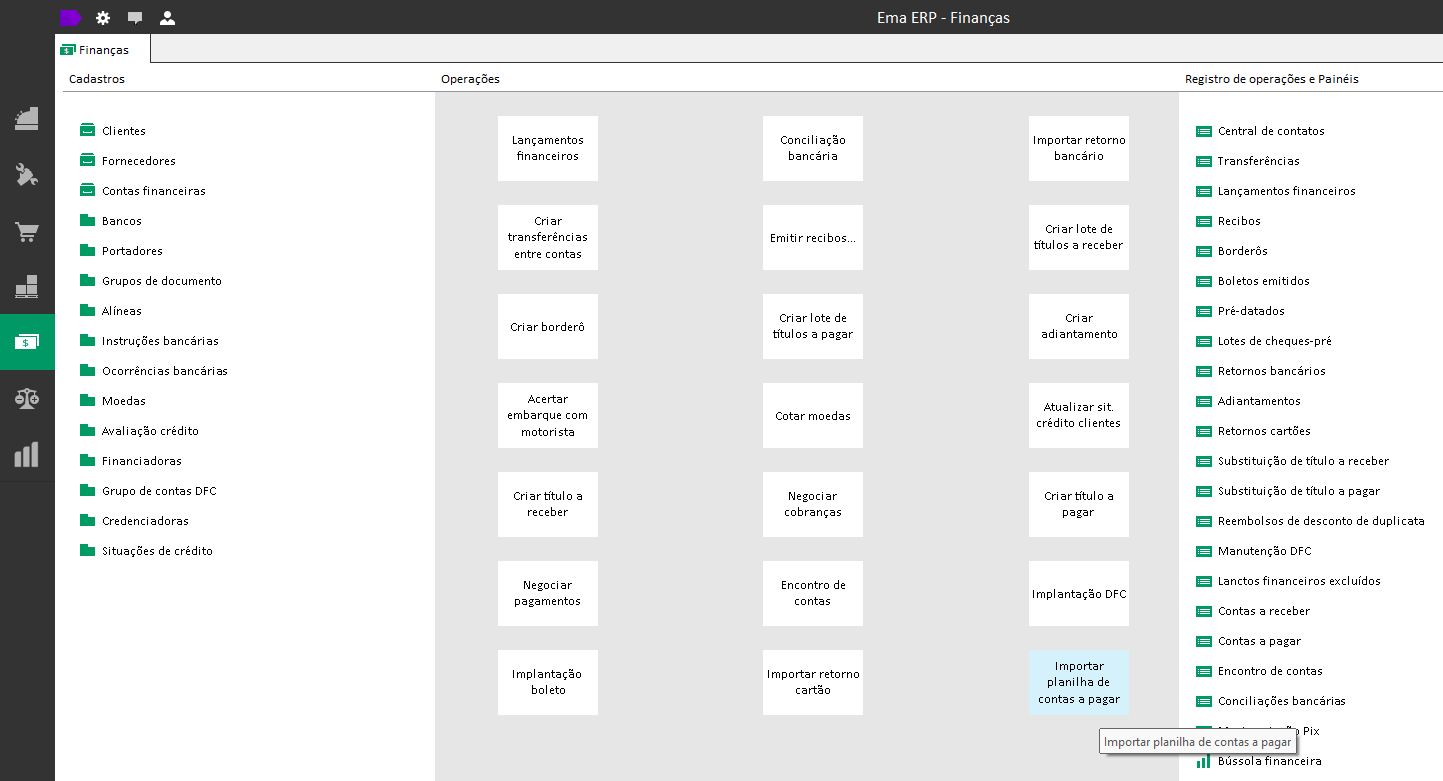Image resolution: width=1443 pixels, height=781 pixels.
Task: Click the Conciliação bancária tile
Action: [x=812, y=148]
